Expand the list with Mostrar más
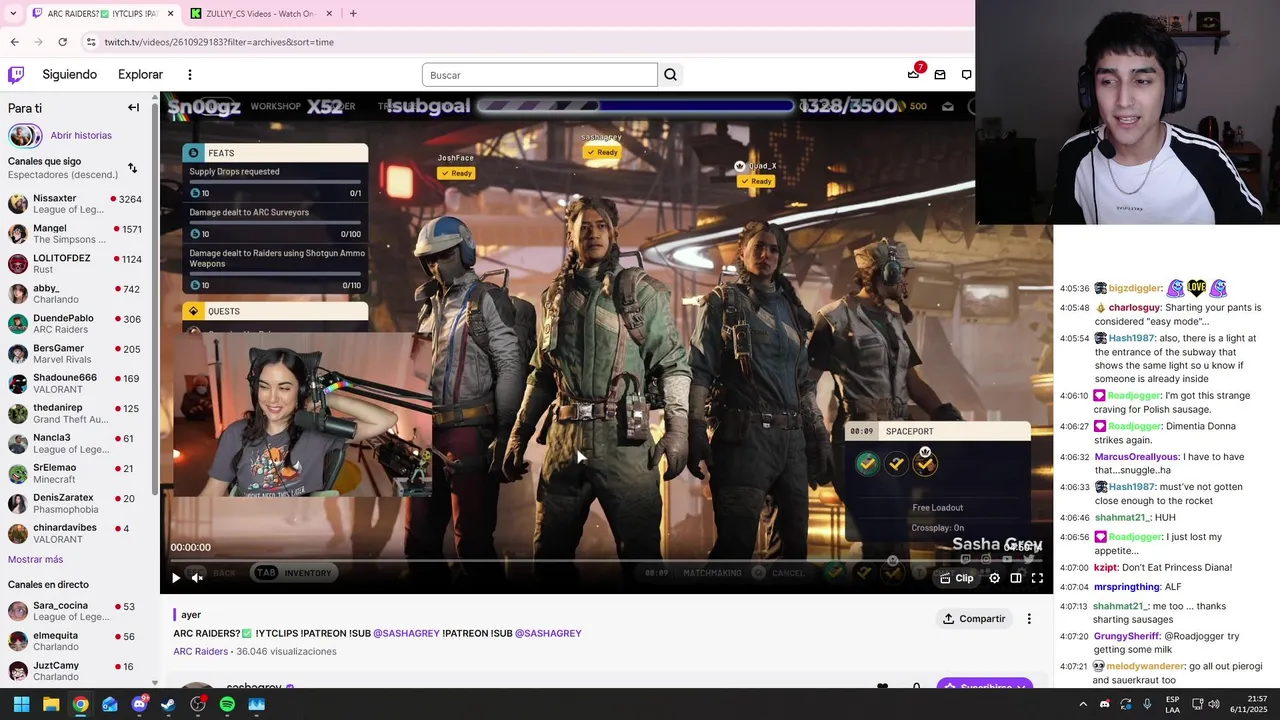This screenshot has height=720, width=1280. (x=36, y=559)
